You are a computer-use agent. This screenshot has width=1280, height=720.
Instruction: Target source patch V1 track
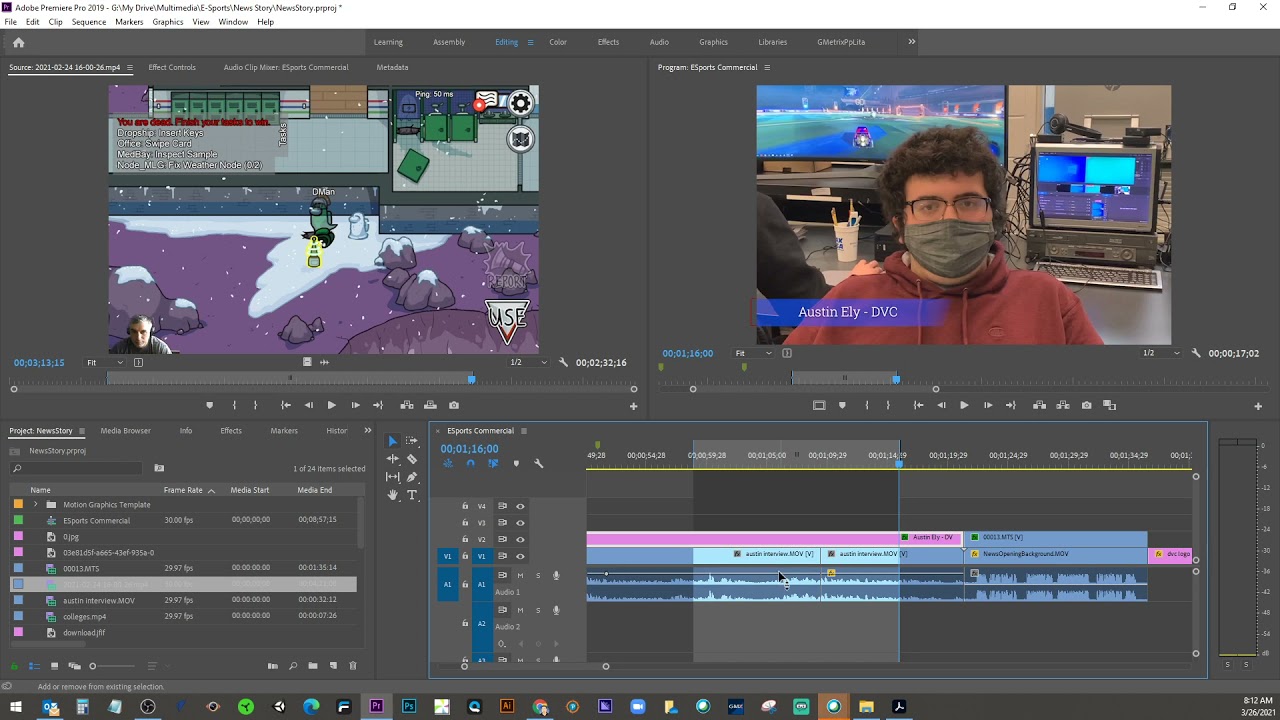[447, 556]
